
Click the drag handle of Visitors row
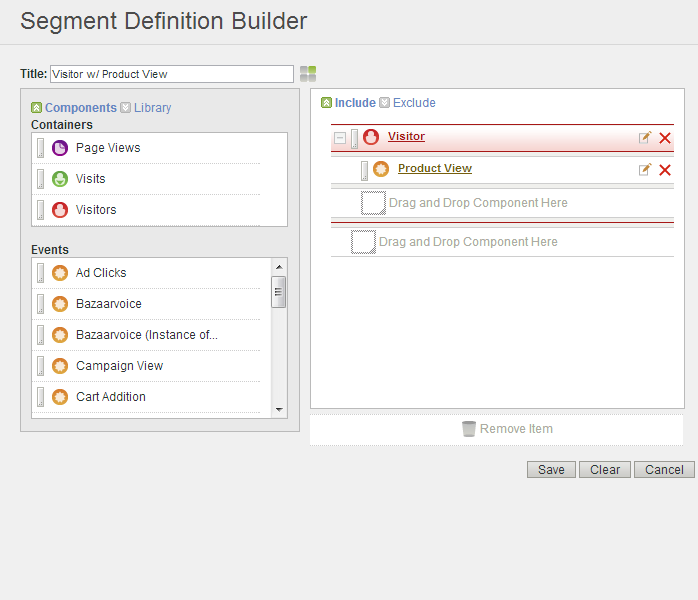point(41,210)
